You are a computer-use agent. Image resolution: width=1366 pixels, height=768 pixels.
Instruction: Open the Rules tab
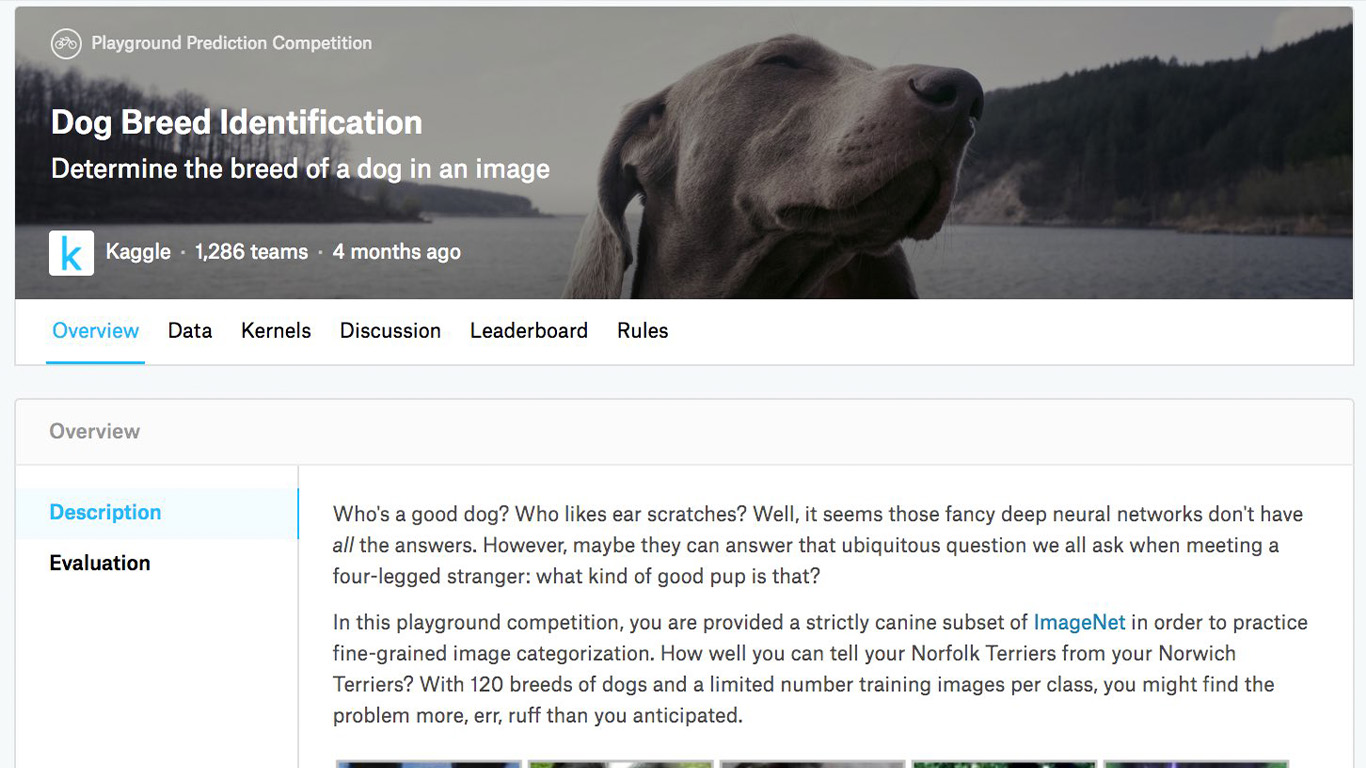(642, 331)
